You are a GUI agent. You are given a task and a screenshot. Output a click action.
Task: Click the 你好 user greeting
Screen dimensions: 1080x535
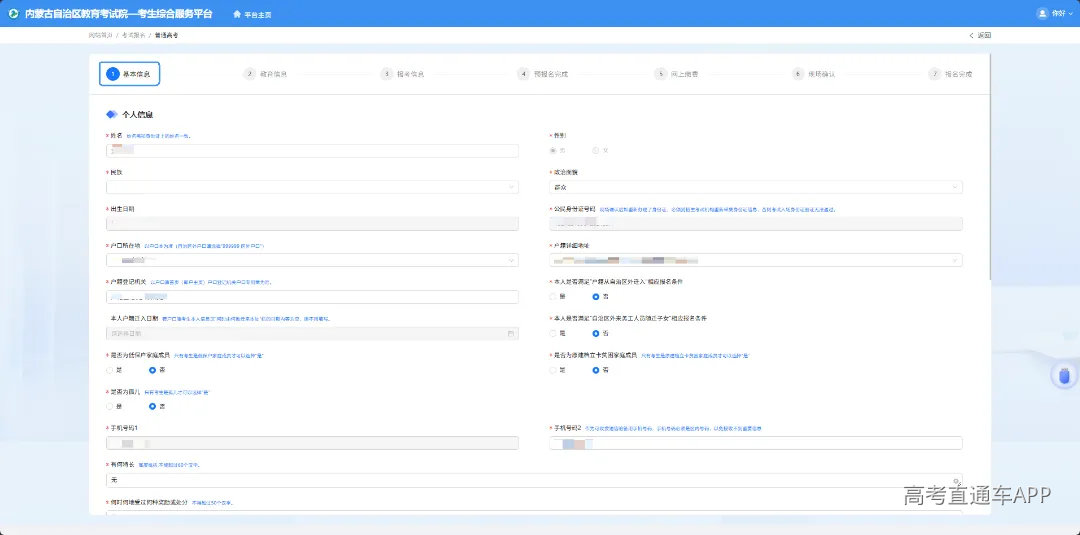pyautogui.click(x=1058, y=13)
